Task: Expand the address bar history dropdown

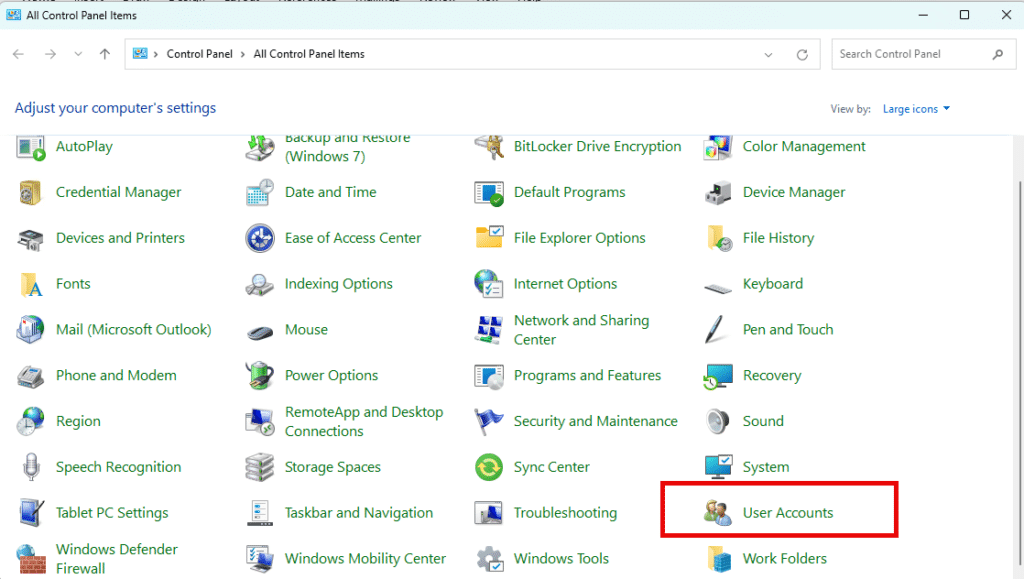Action: 768,55
